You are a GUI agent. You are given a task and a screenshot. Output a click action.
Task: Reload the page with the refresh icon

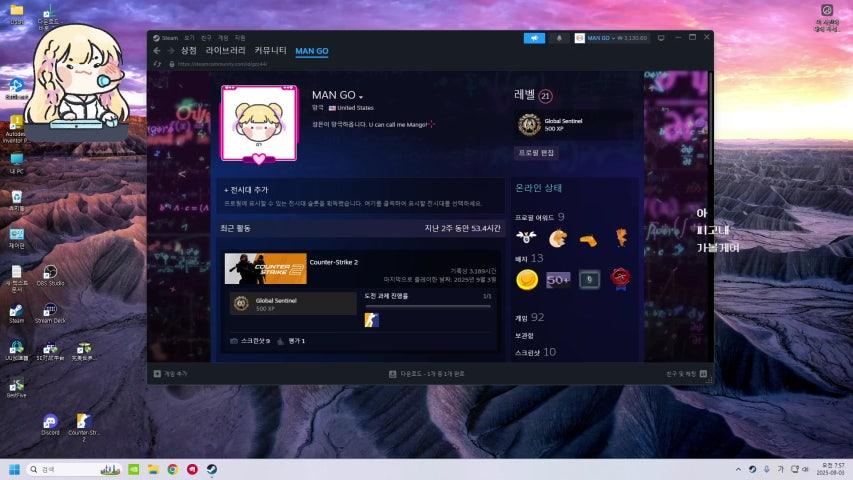pos(157,64)
